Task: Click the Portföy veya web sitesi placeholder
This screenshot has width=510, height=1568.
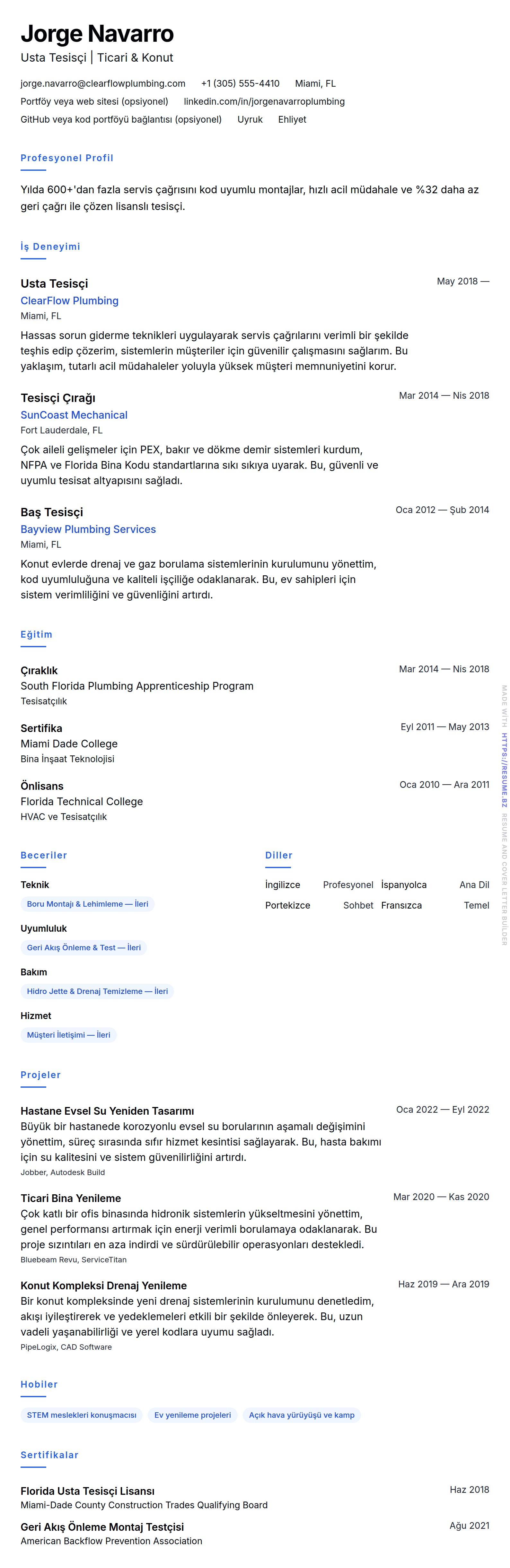Action: 94,102
